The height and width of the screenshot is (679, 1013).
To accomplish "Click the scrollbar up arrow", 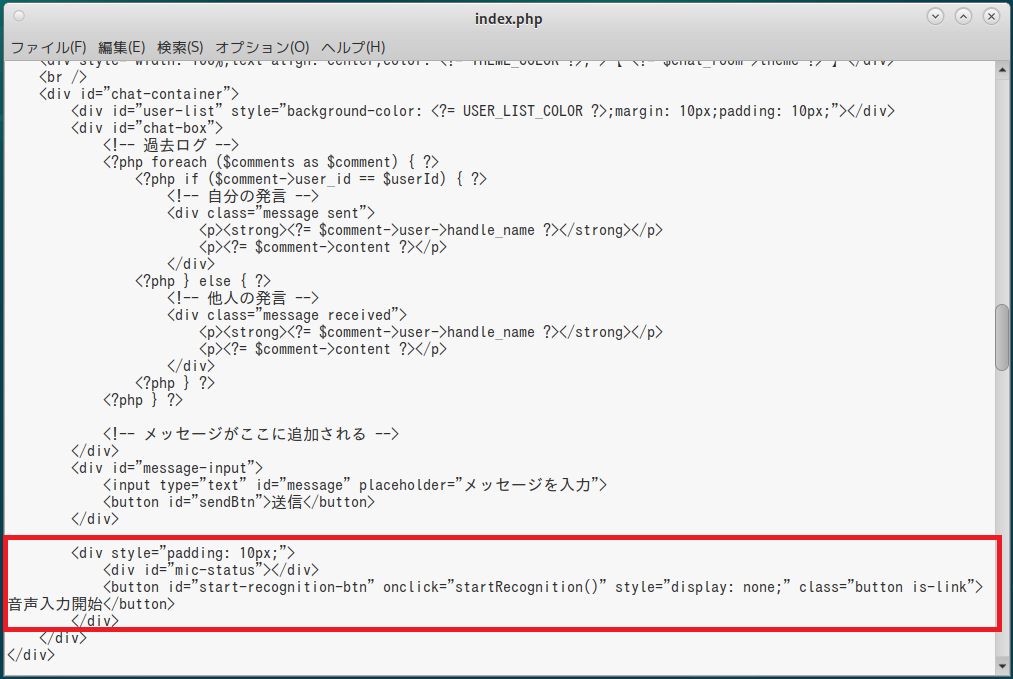I will point(1002,69).
